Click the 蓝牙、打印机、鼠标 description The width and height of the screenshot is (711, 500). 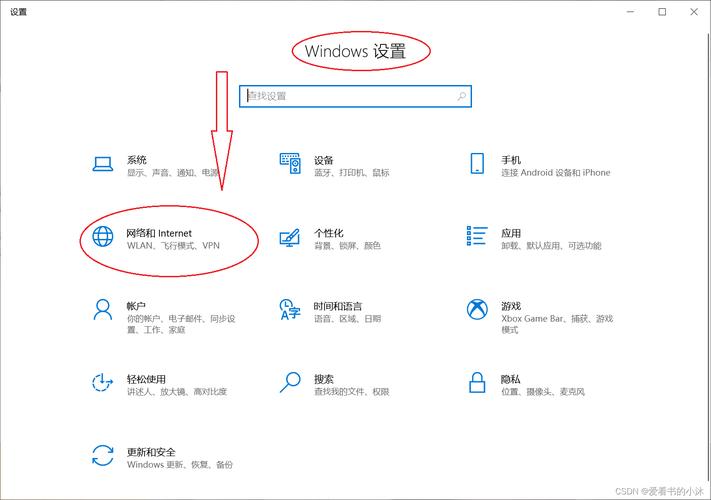point(351,173)
